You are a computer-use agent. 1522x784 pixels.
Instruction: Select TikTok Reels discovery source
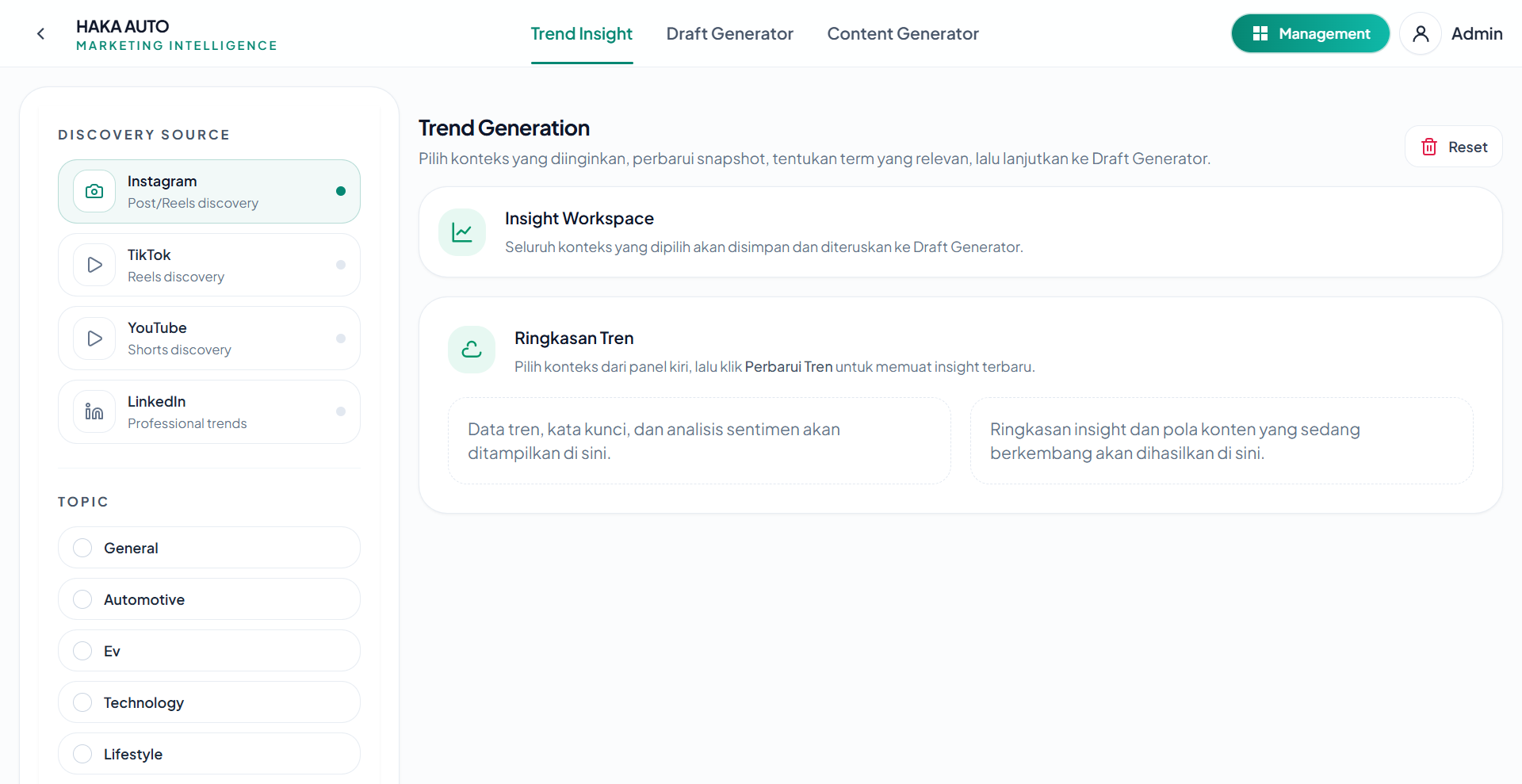click(x=209, y=265)
